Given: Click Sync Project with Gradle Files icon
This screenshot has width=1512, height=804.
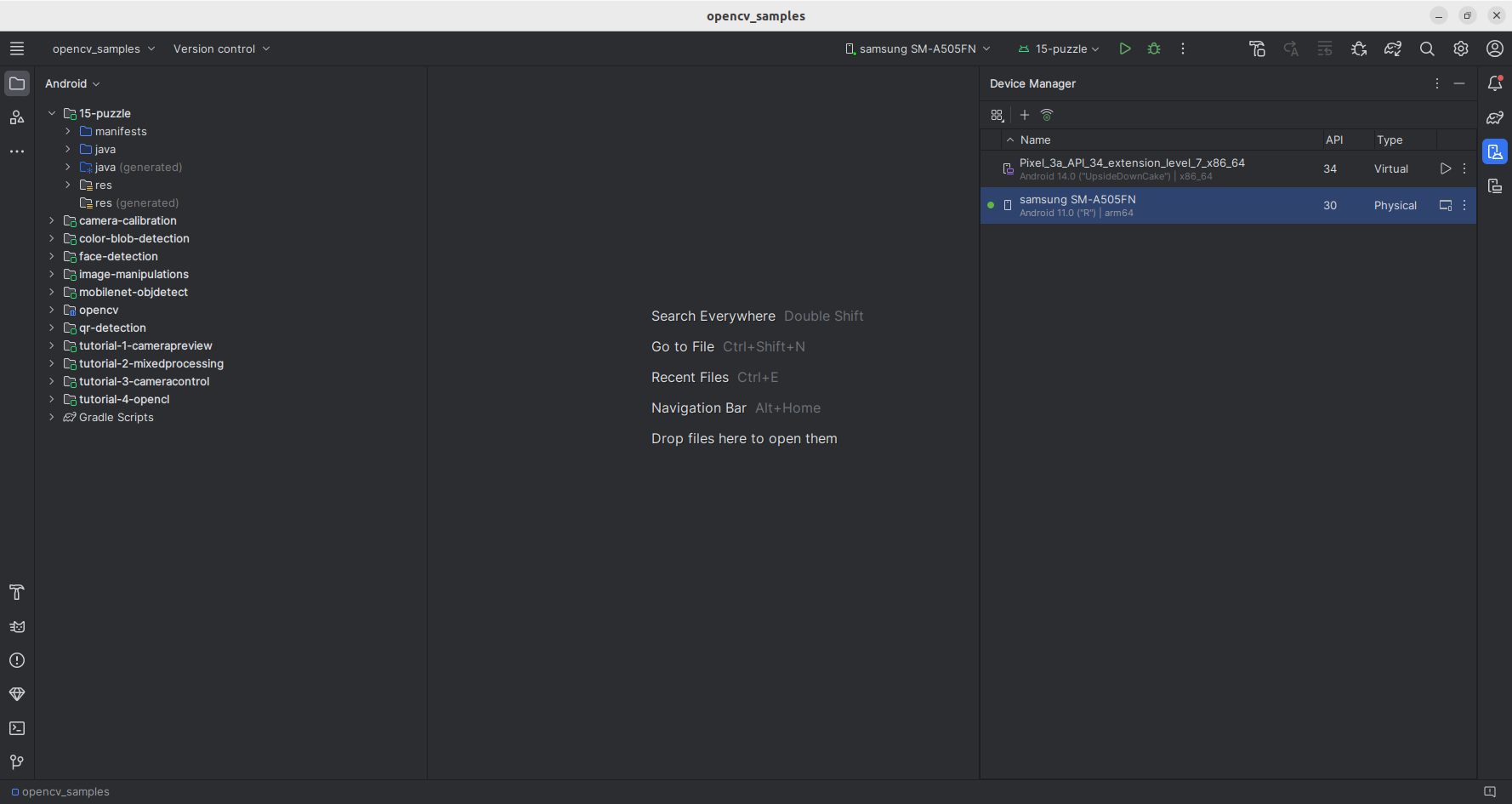Looking at the screenshot, I should click(x=1393, y=48).
